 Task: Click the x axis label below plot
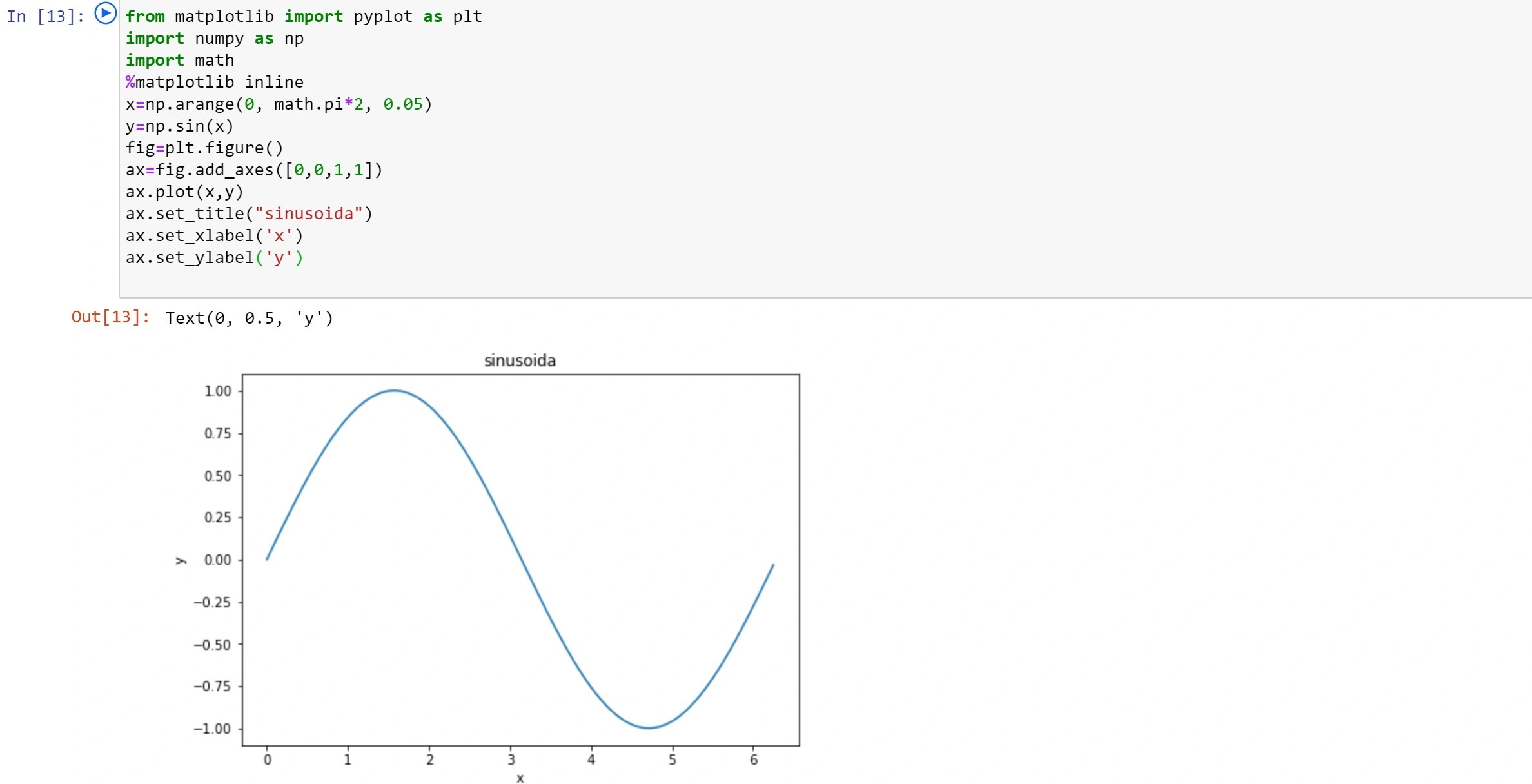click(x=520, y=778)
